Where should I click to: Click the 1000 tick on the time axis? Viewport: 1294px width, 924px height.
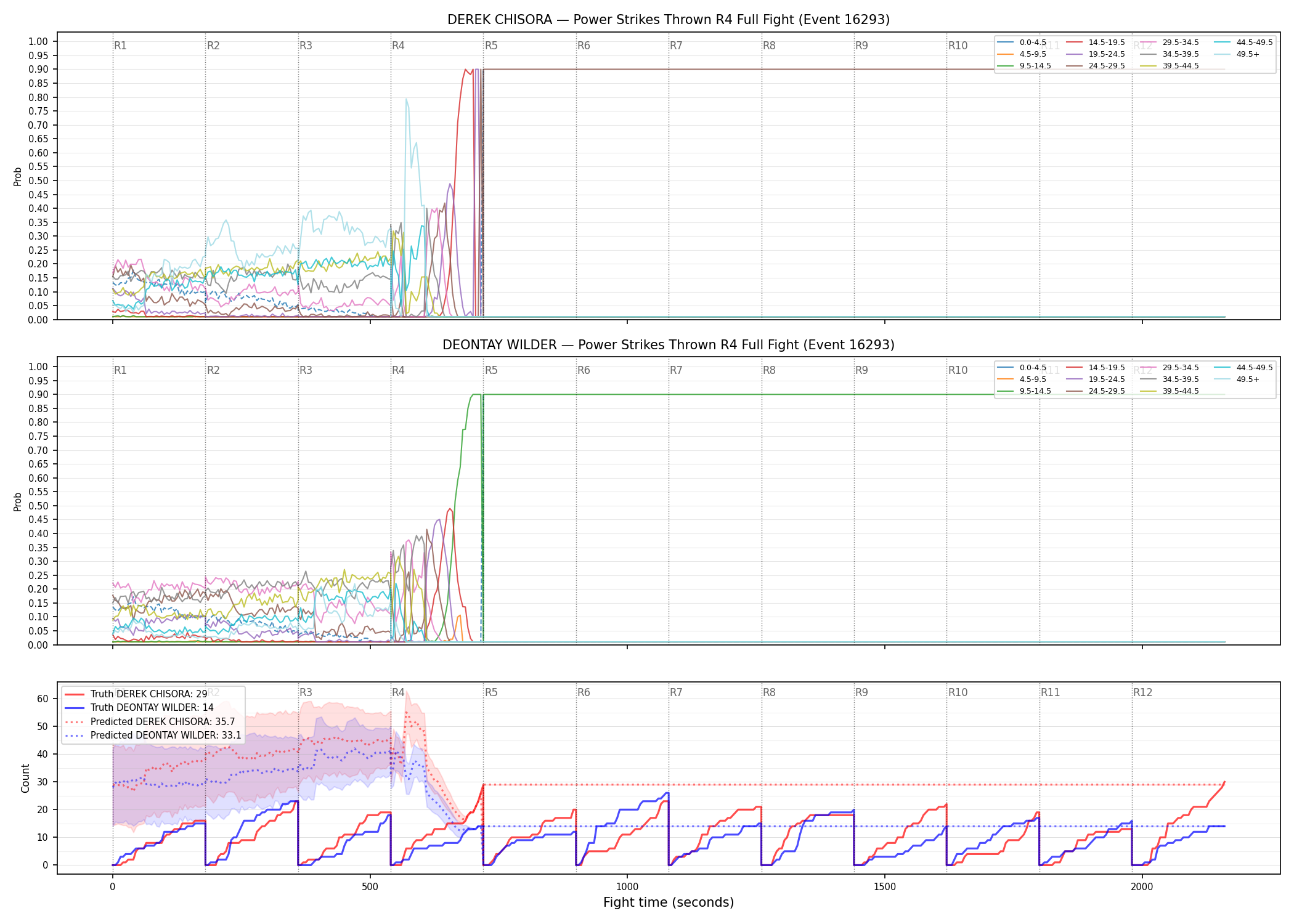pyautogui.click(x=627, y=887)
